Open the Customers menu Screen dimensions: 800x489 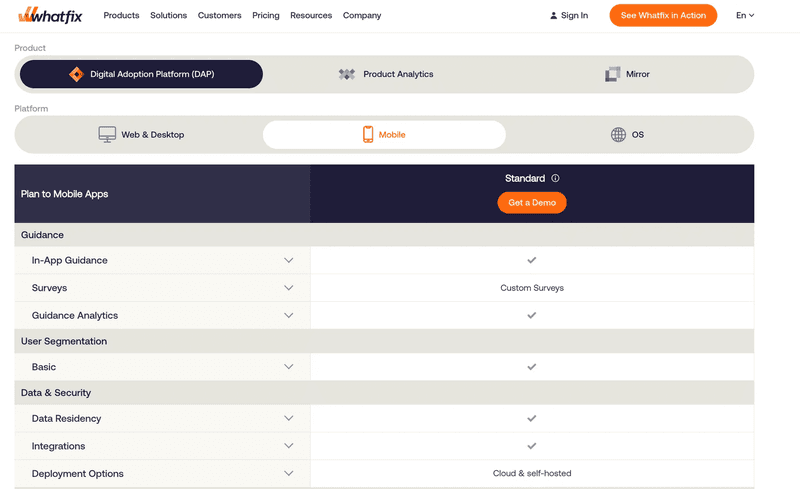(219, 15)
